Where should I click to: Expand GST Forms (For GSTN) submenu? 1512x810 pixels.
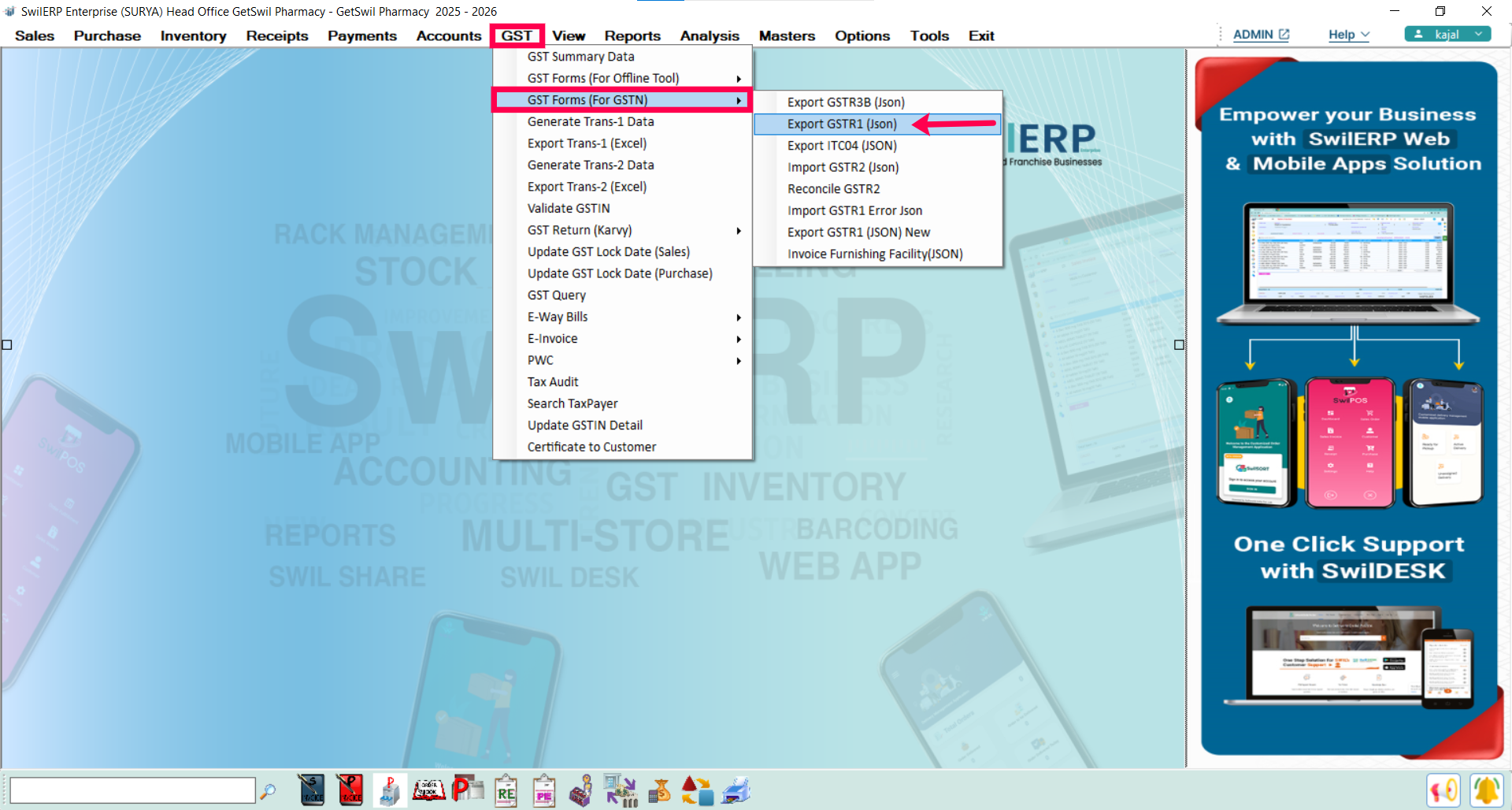623,100
